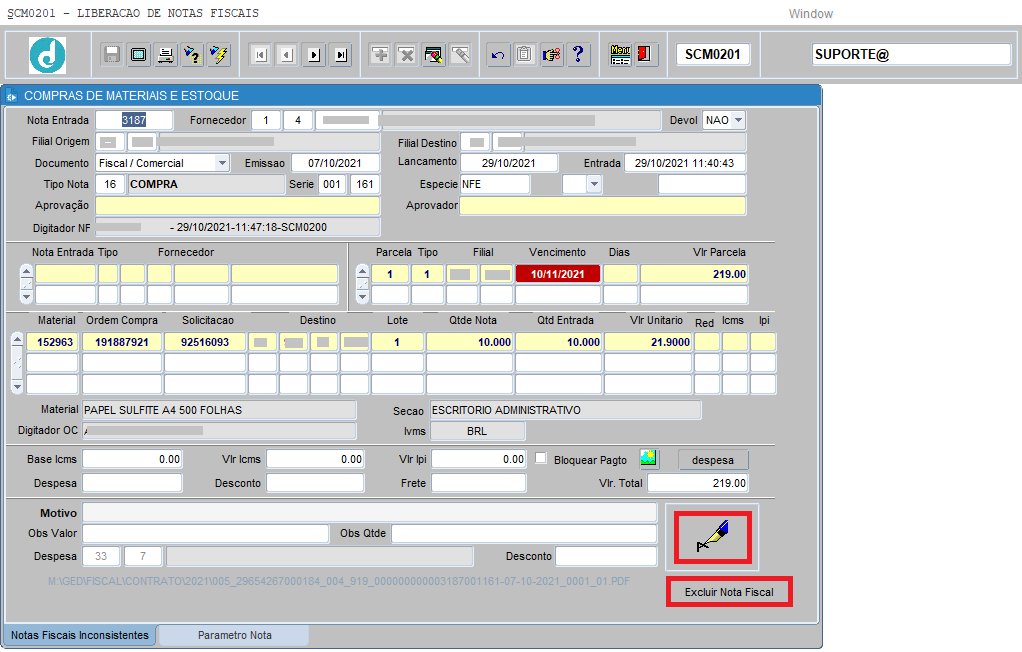Screen dimensions: 1022x652
Task: Click the Base Icms field 0.00
Action: coord(132,459)
